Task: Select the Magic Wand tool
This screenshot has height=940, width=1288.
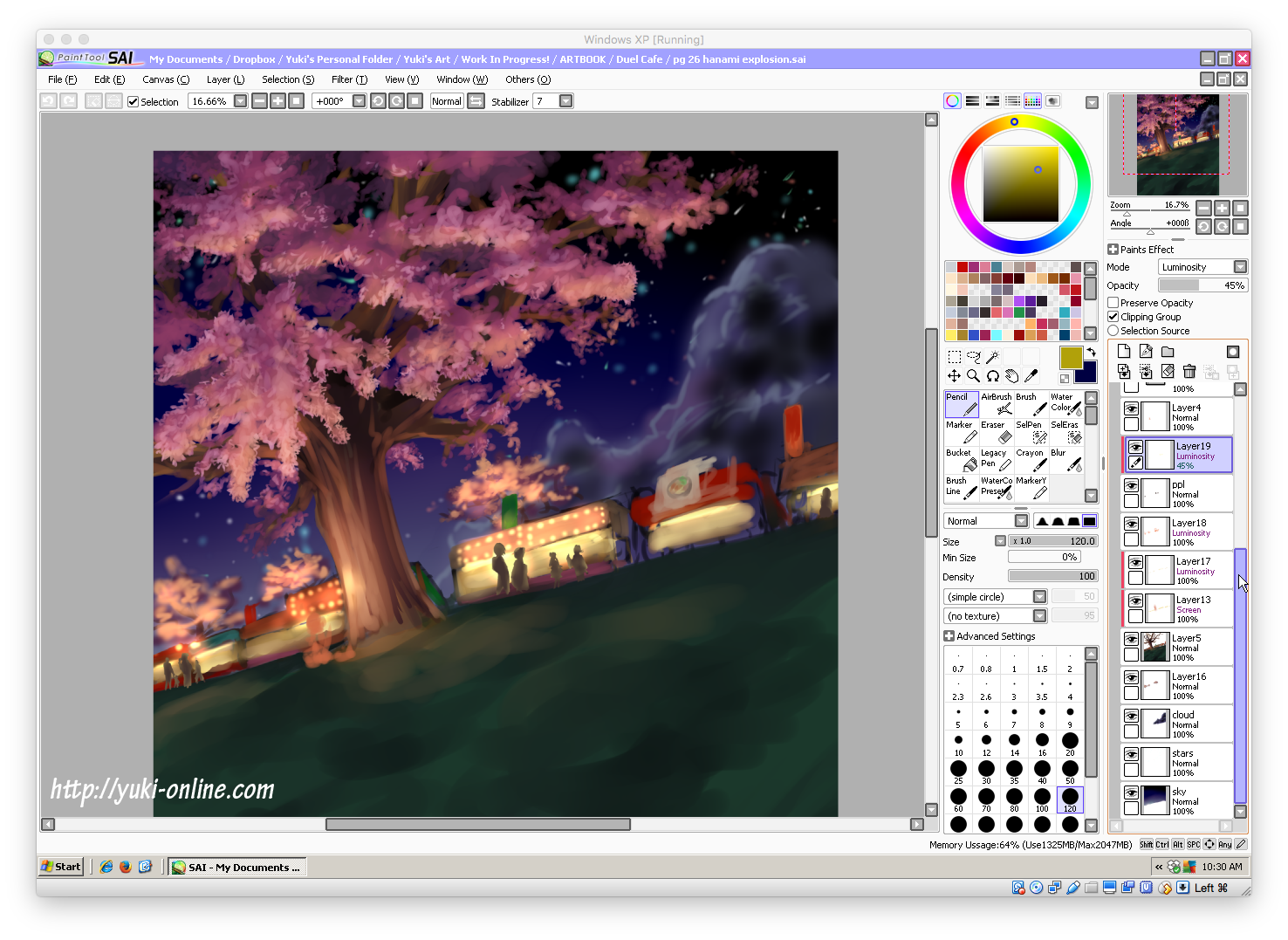Action: [x=993, y=357]
